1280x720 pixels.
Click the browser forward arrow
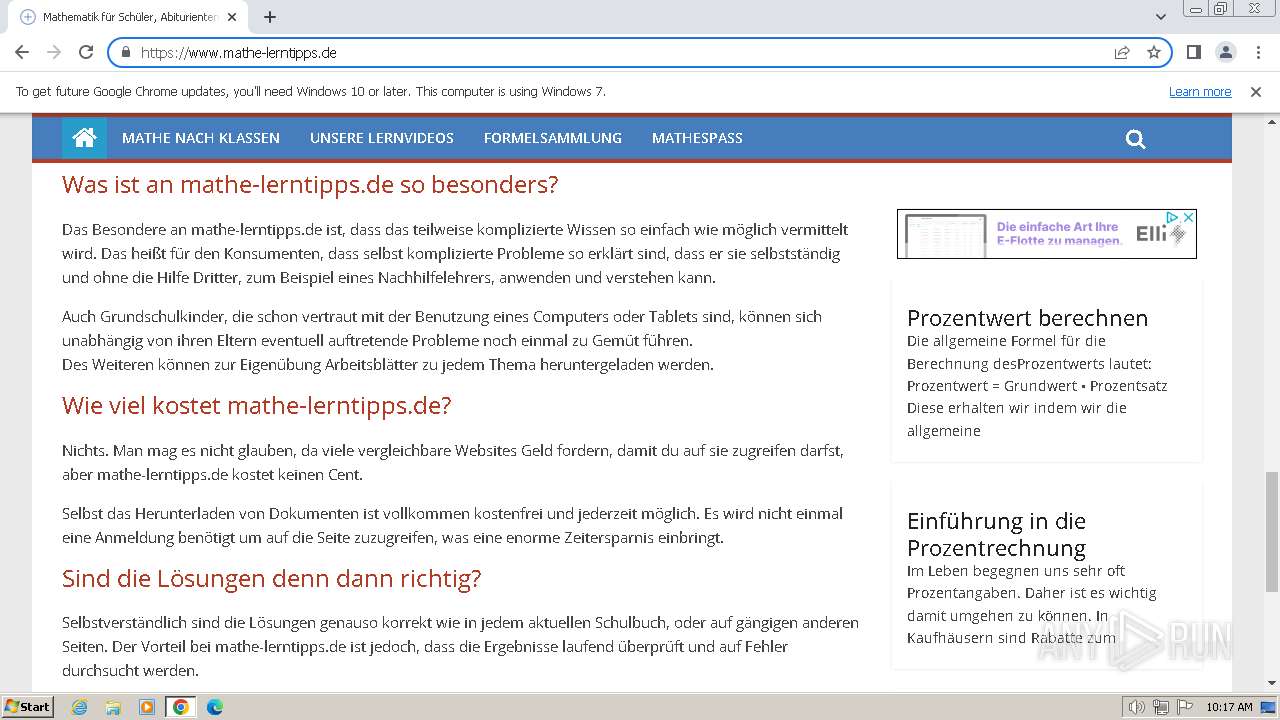54,52
